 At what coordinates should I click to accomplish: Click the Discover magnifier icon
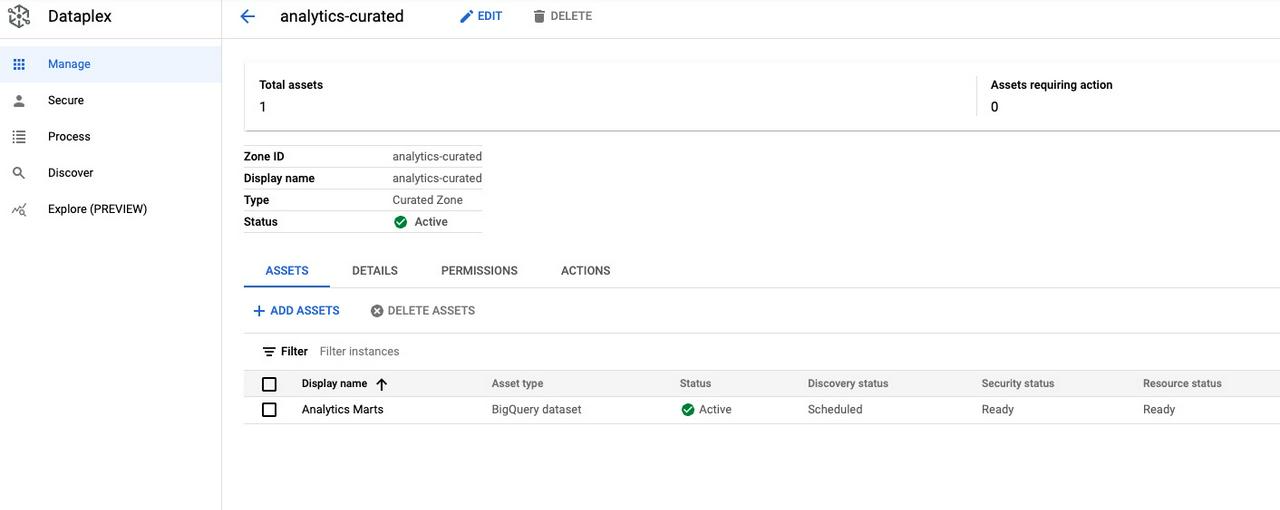(x=19, y=173)
